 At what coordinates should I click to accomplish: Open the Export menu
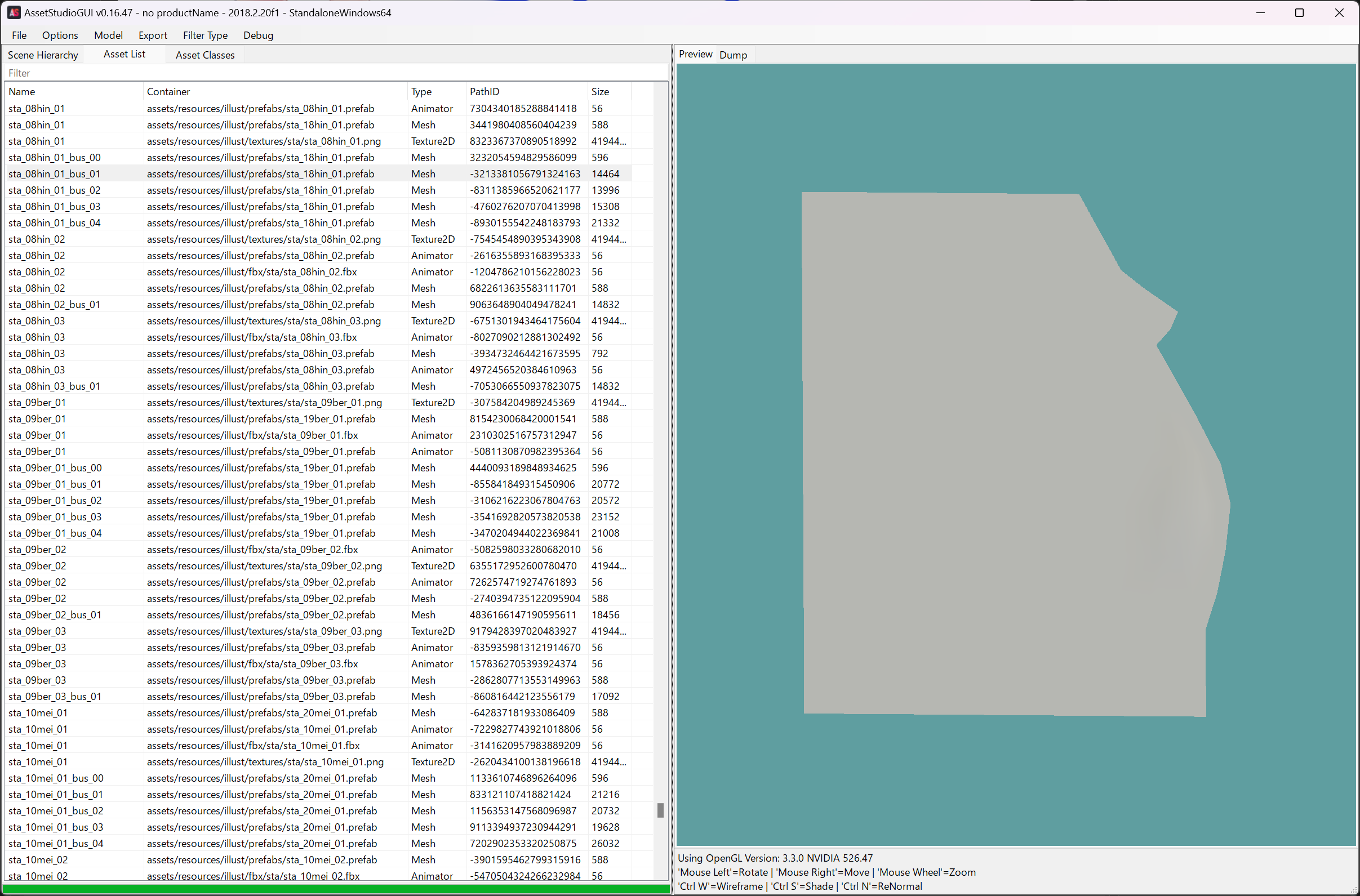[153, 35]
